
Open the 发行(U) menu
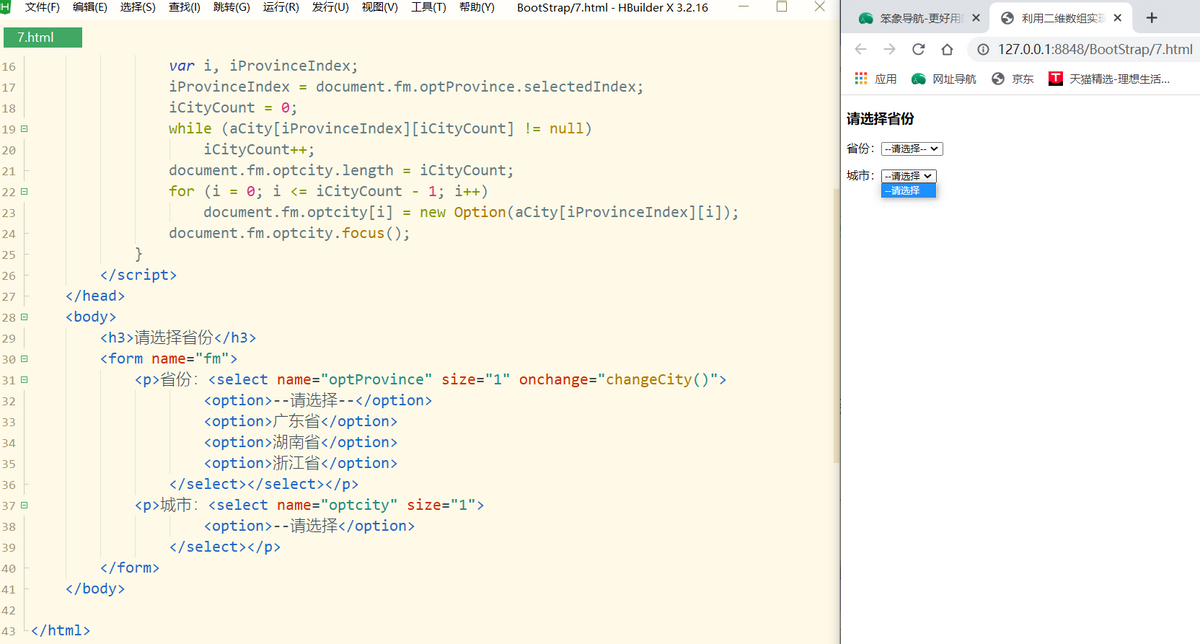(x=330, y=7)
